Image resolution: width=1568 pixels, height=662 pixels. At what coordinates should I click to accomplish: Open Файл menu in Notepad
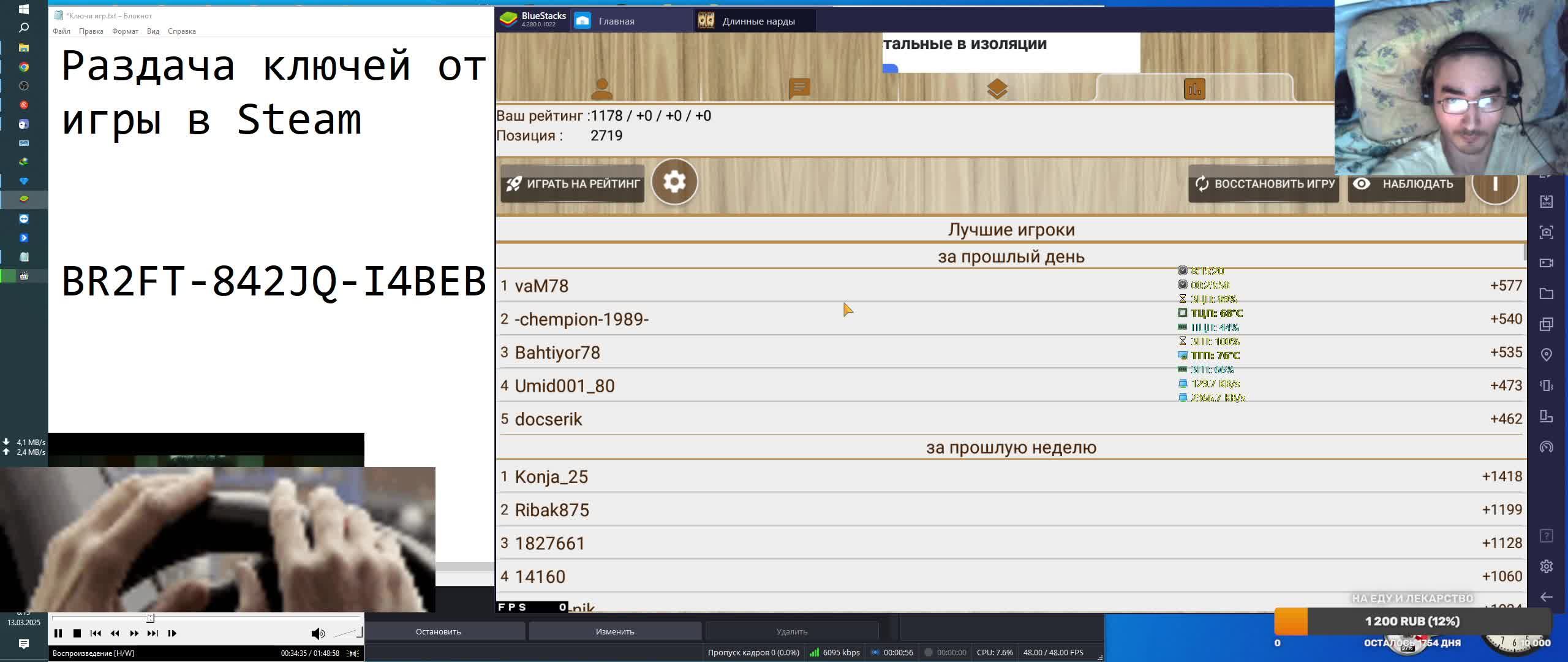point(61,31)
